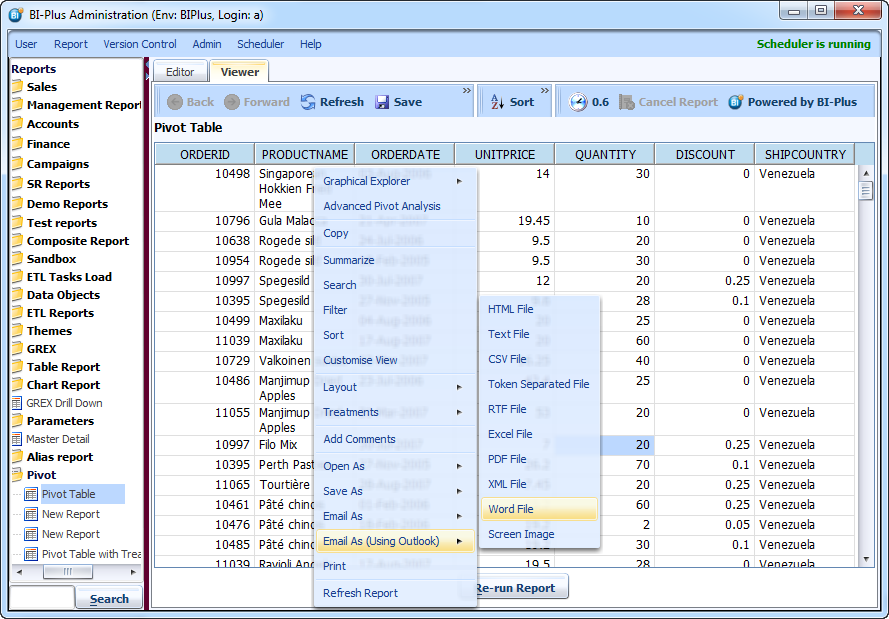Click the Forward arrow icon

(x=232, y=102)
